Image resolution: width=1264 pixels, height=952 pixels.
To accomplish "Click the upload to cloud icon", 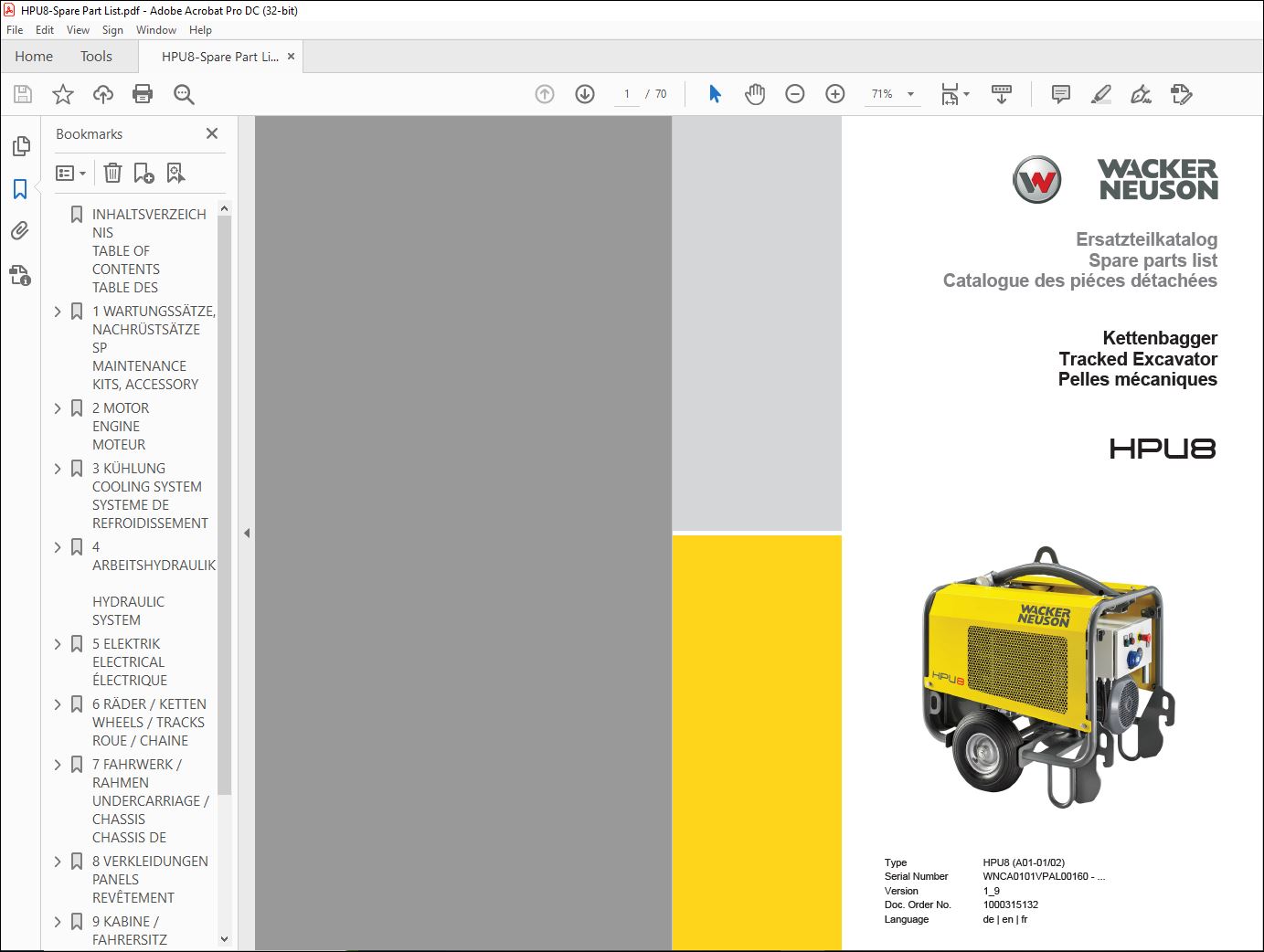I will [x=103, y=94].
